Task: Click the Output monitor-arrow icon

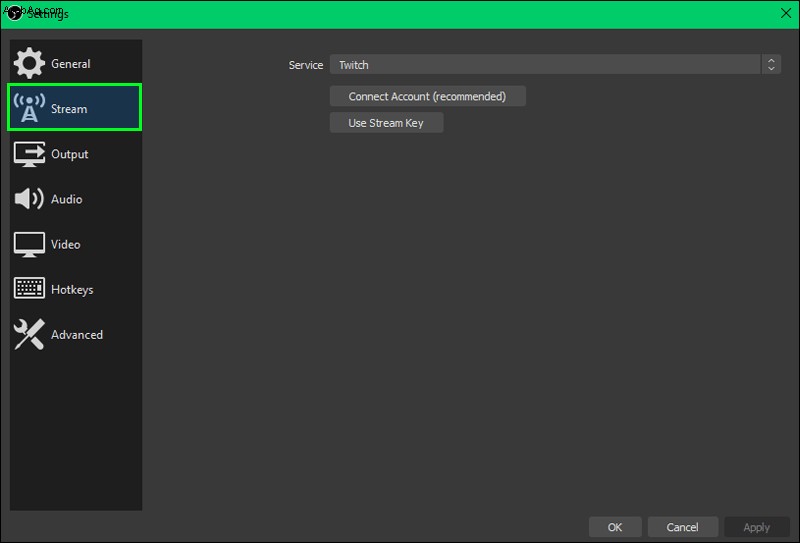Action: (x=29, y=154)
